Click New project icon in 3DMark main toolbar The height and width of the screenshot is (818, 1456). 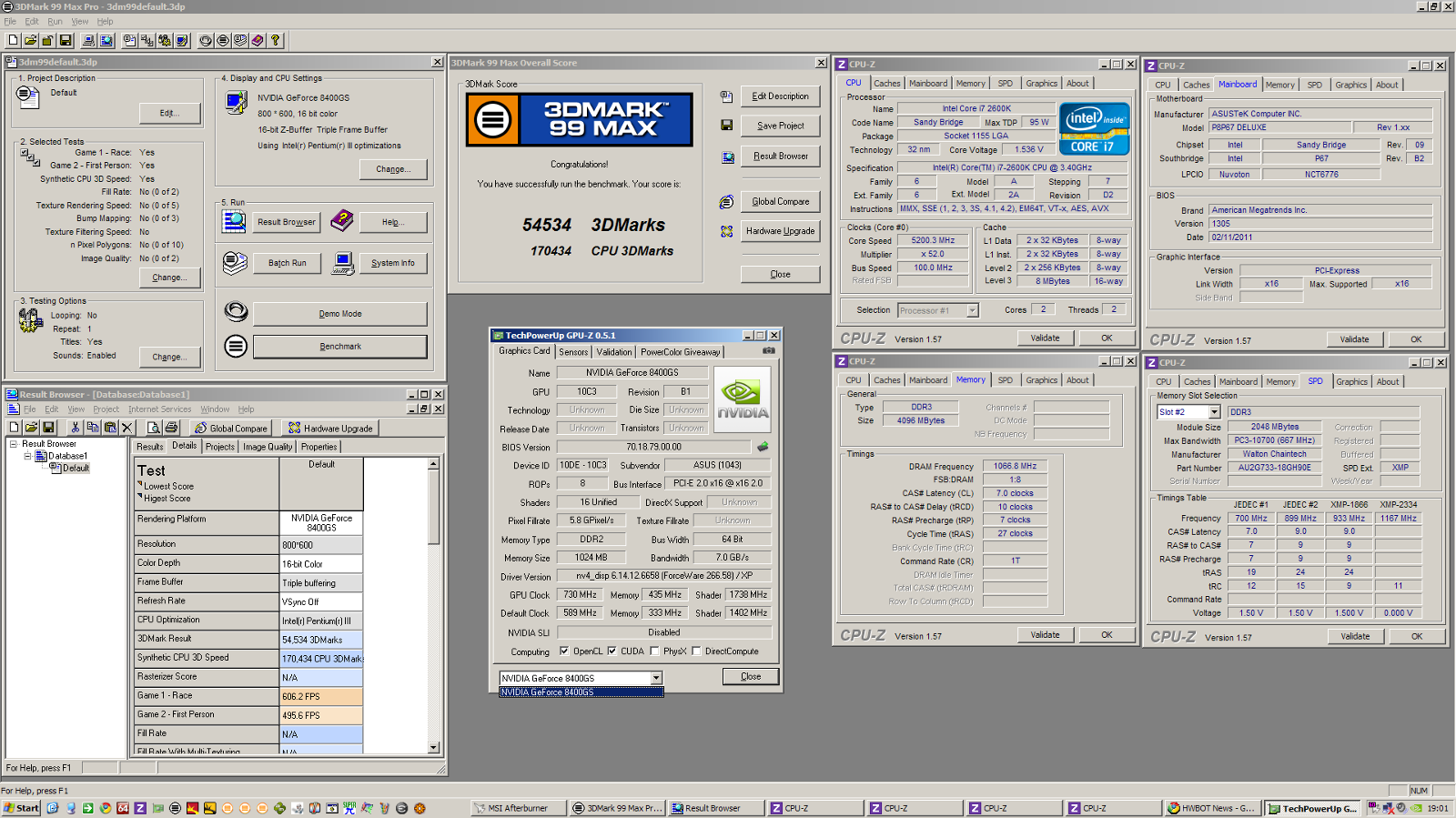point(13,40)
